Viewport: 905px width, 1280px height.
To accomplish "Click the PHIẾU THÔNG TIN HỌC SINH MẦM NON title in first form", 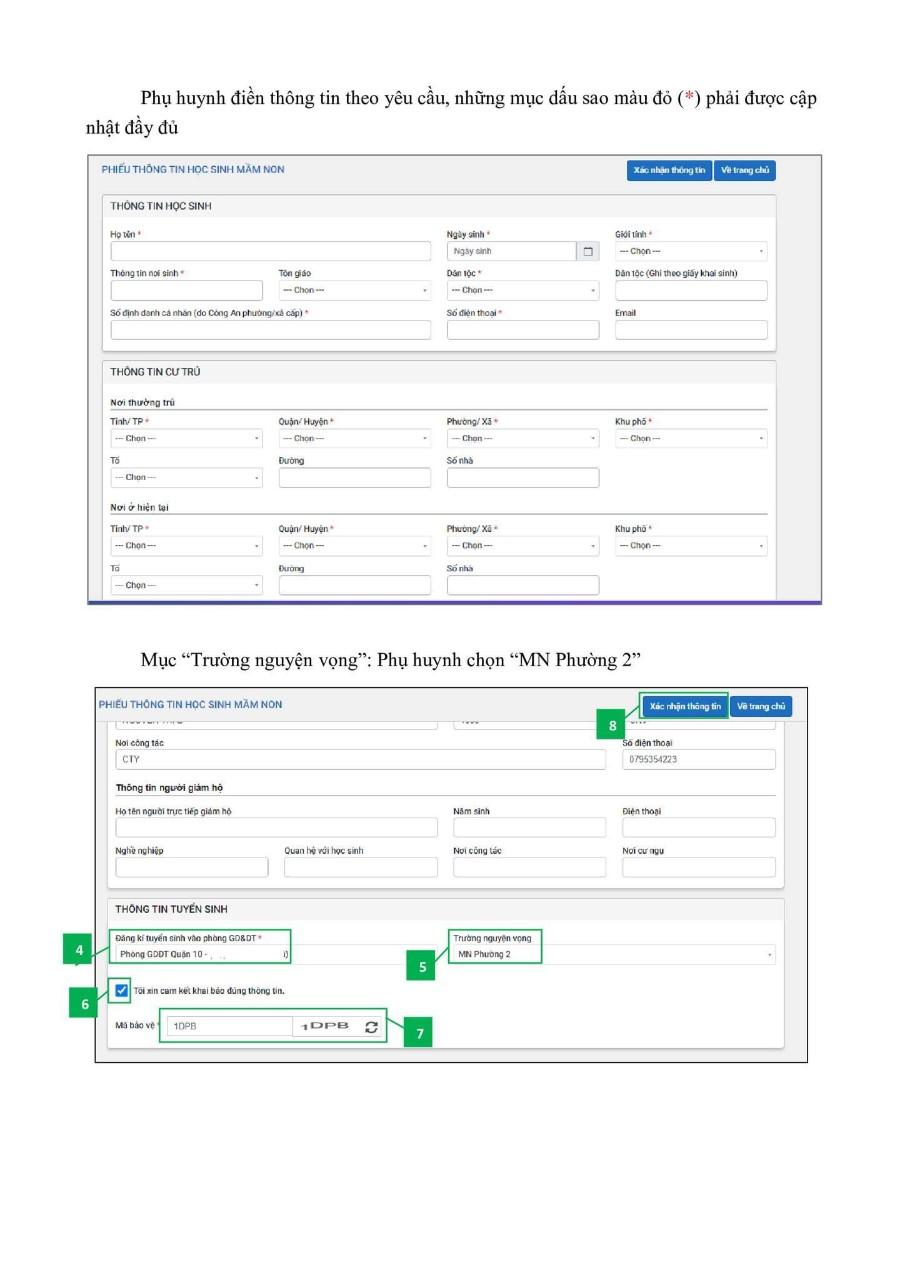I will pyautogui.click(x=193, y=170).
